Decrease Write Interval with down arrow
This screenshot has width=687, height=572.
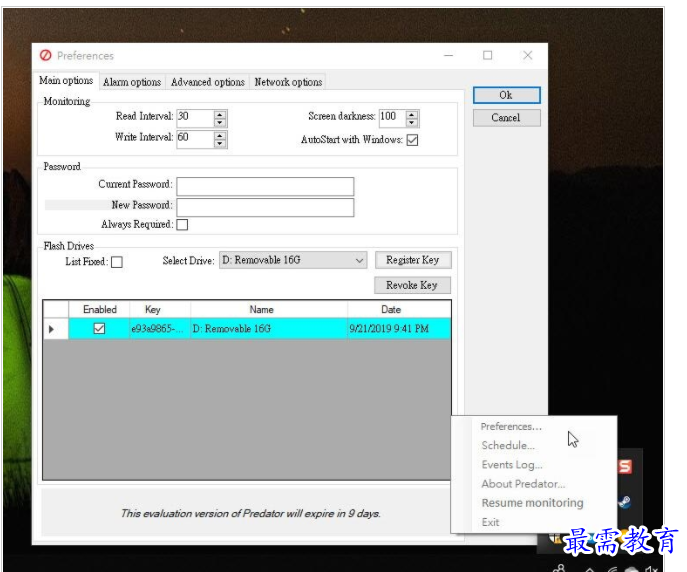coord(220,144)
